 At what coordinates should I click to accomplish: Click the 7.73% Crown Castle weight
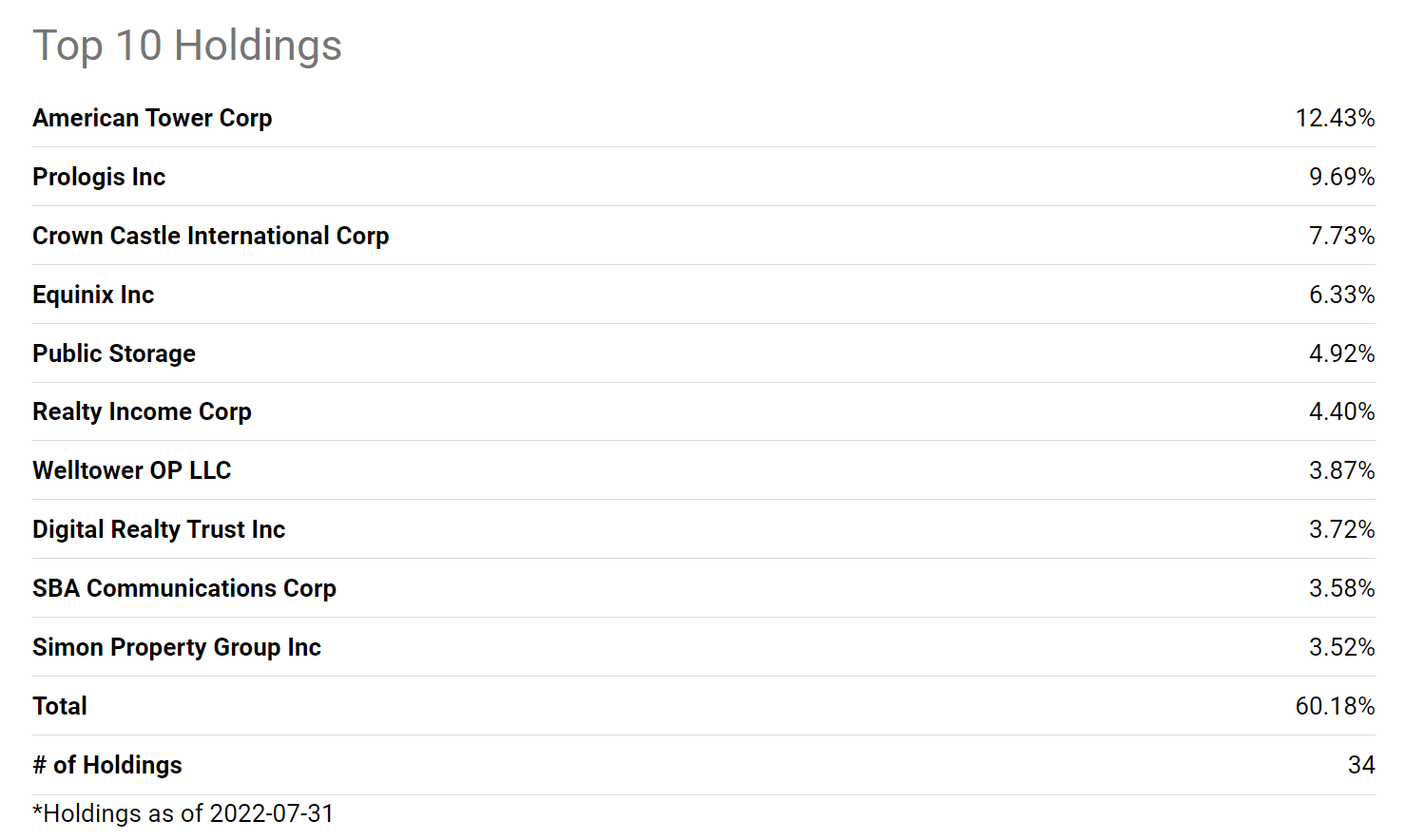(x=1341, y=236)
